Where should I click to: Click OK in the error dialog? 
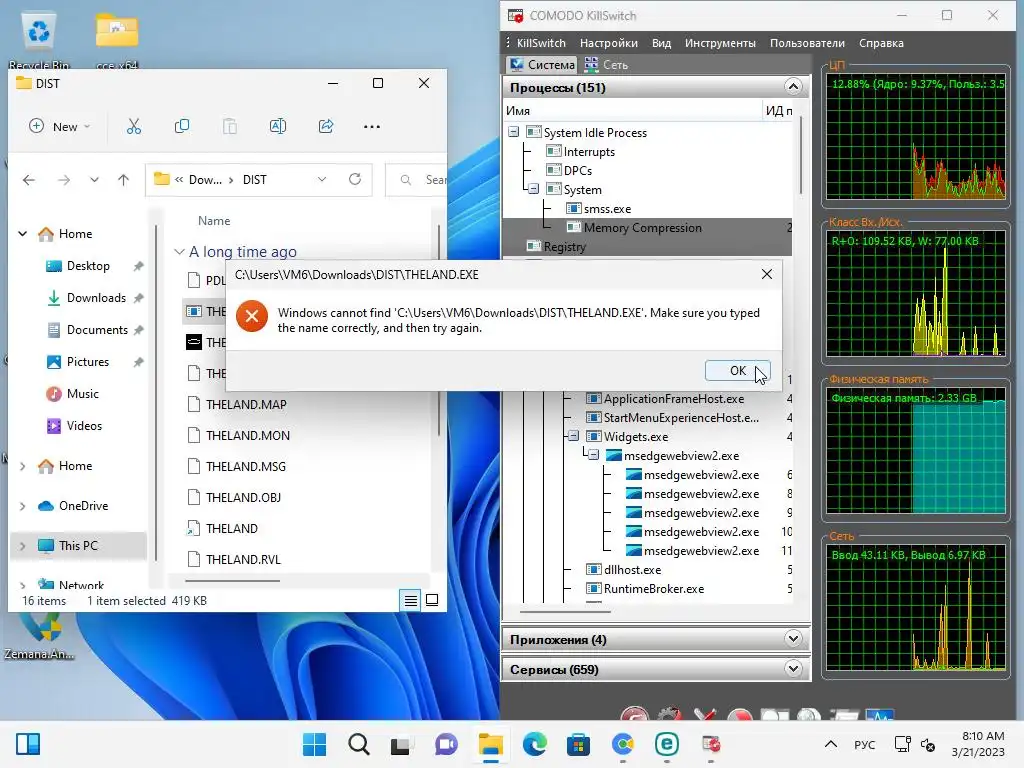pos(737,371)
